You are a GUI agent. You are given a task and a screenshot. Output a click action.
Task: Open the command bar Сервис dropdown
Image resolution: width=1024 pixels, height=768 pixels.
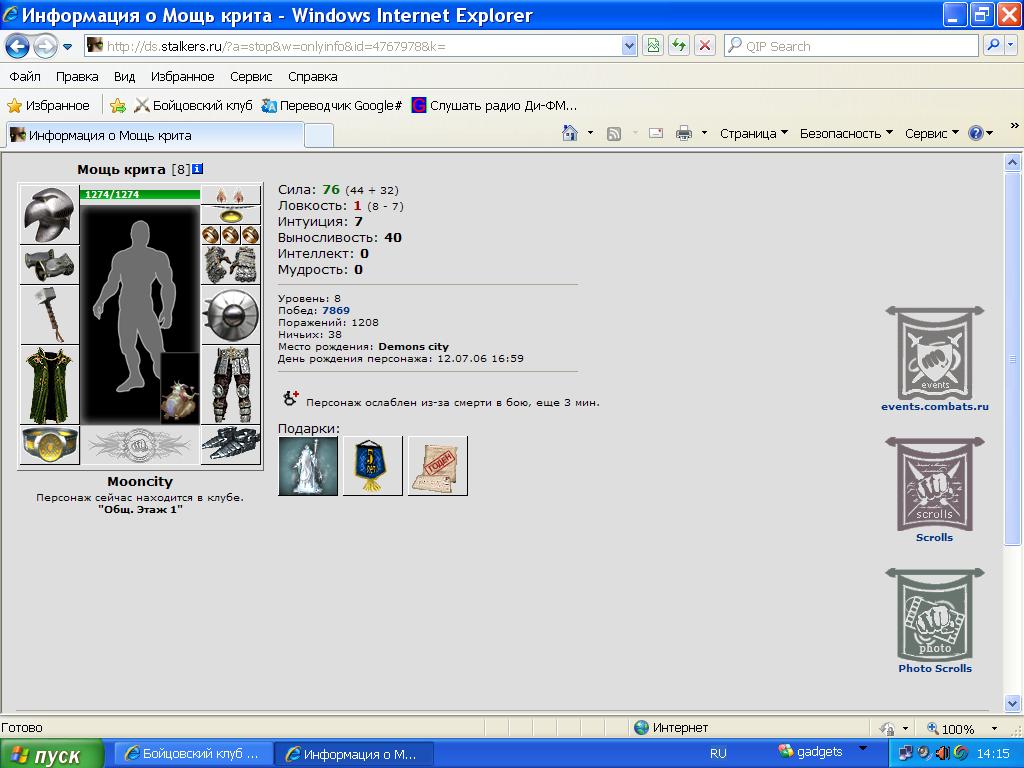click(x=931, y=133)
